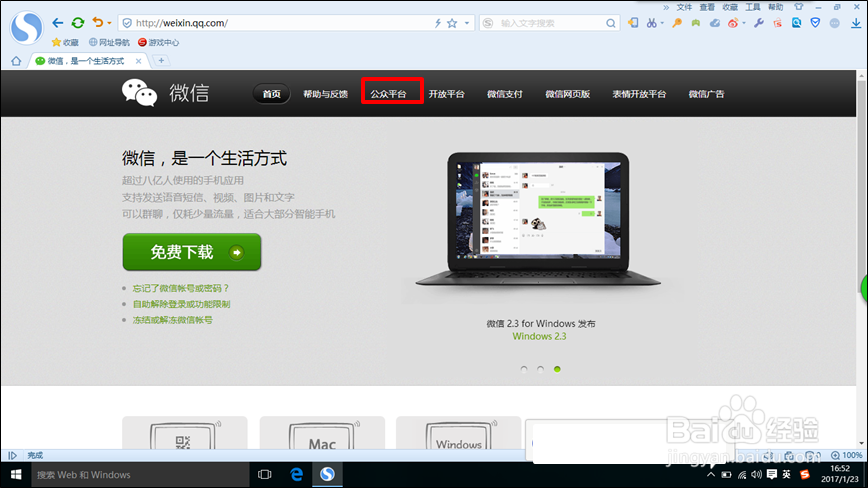Open the Weibo toolbar icon
The image size is (868, 488).
click(733, 23)
